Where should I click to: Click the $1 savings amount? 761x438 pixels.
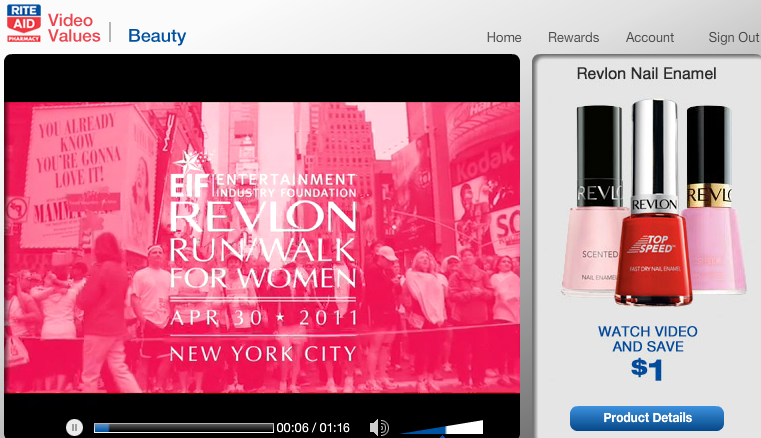click(646, 369)
